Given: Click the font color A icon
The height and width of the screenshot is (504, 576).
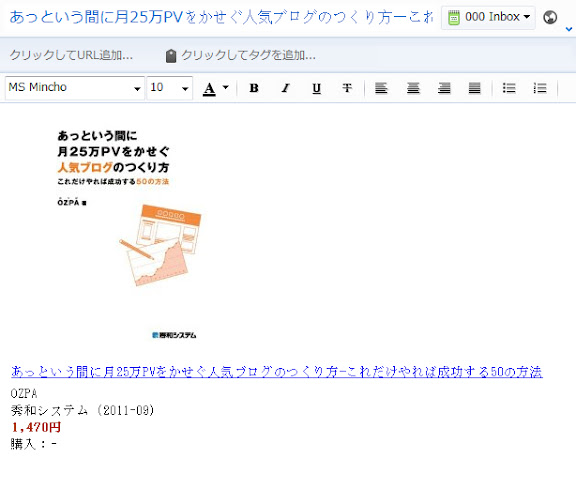Looking at the screenshot, I should tap(209, 89).
